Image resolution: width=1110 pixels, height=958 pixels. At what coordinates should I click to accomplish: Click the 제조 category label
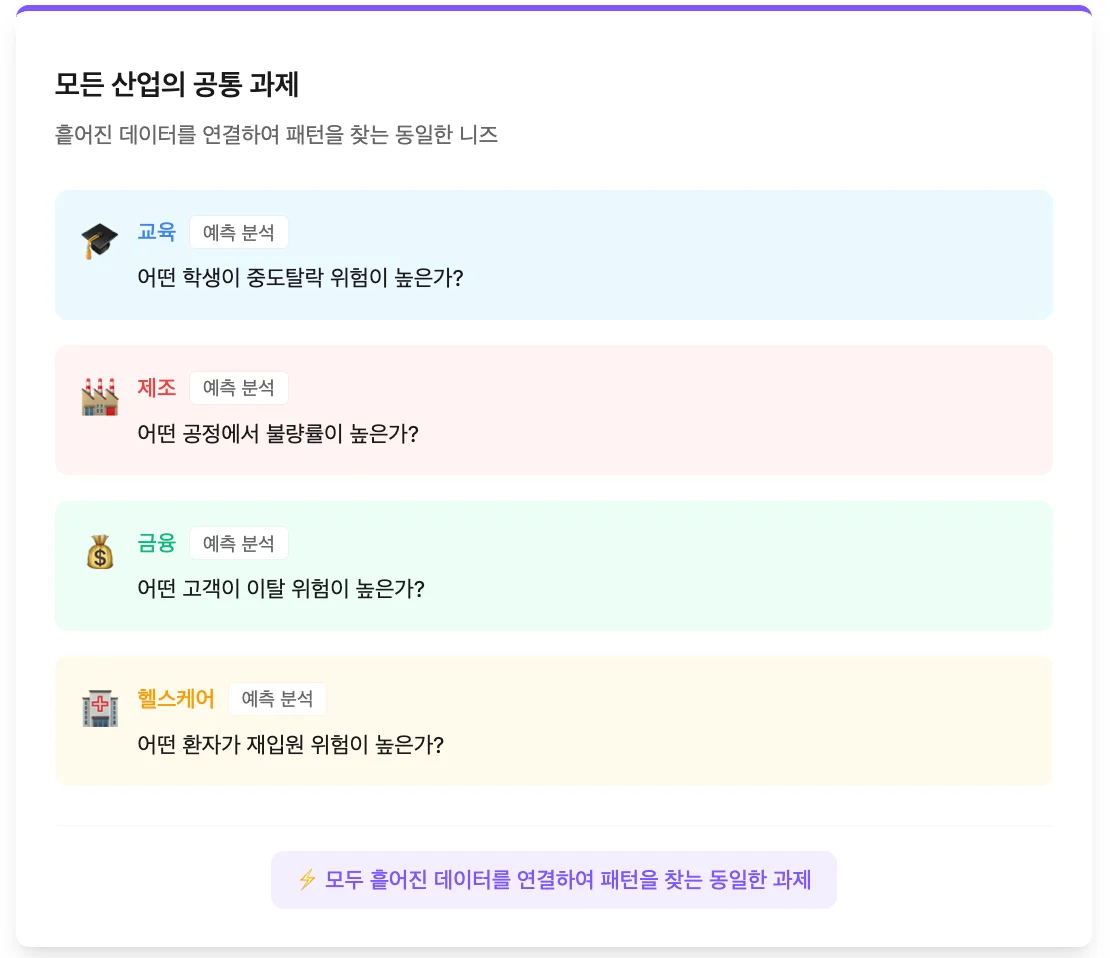tap(156, 388)
